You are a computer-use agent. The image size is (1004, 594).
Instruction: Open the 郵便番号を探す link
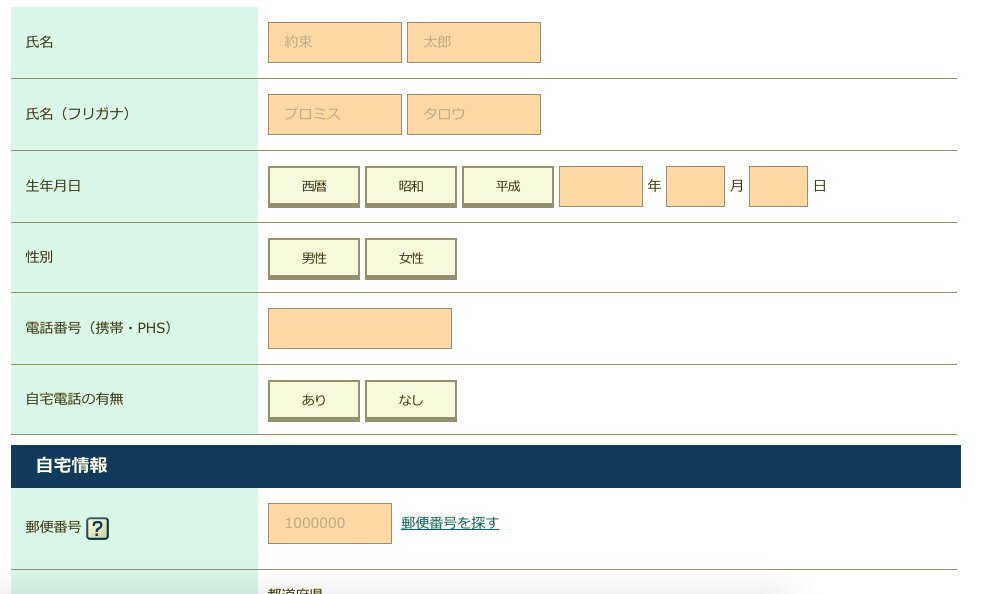tap(450, 522)
